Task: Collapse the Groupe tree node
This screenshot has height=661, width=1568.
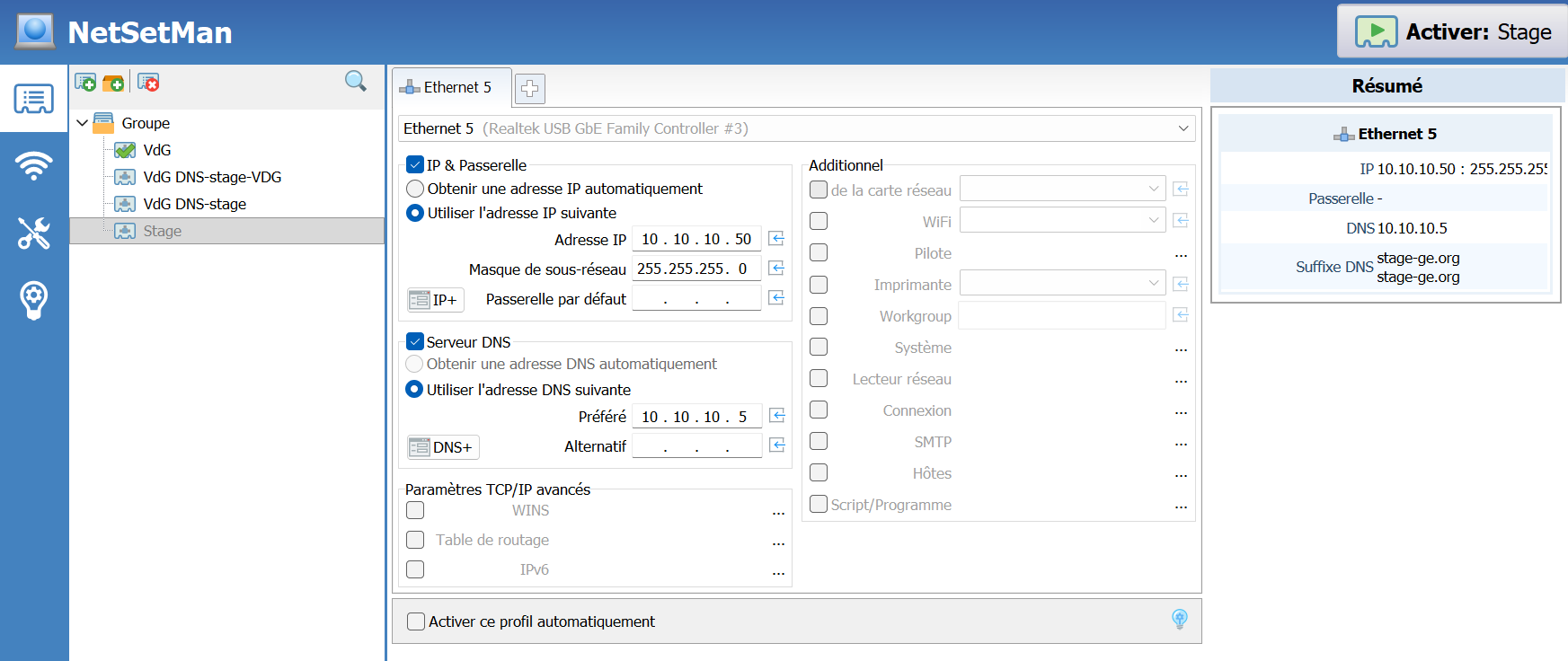Action: (83, 123)
